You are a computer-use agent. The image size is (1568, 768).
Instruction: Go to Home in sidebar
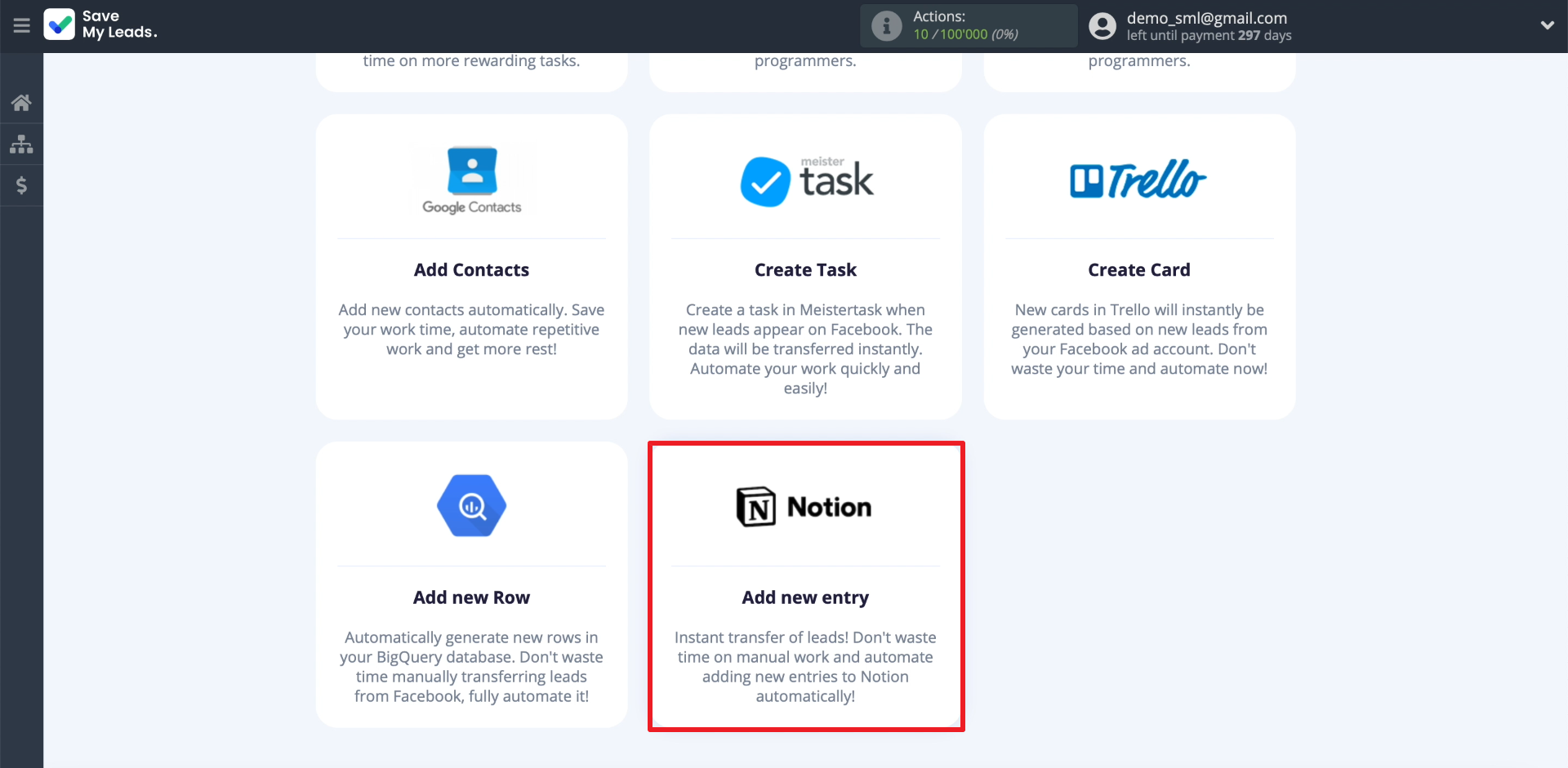21,103
